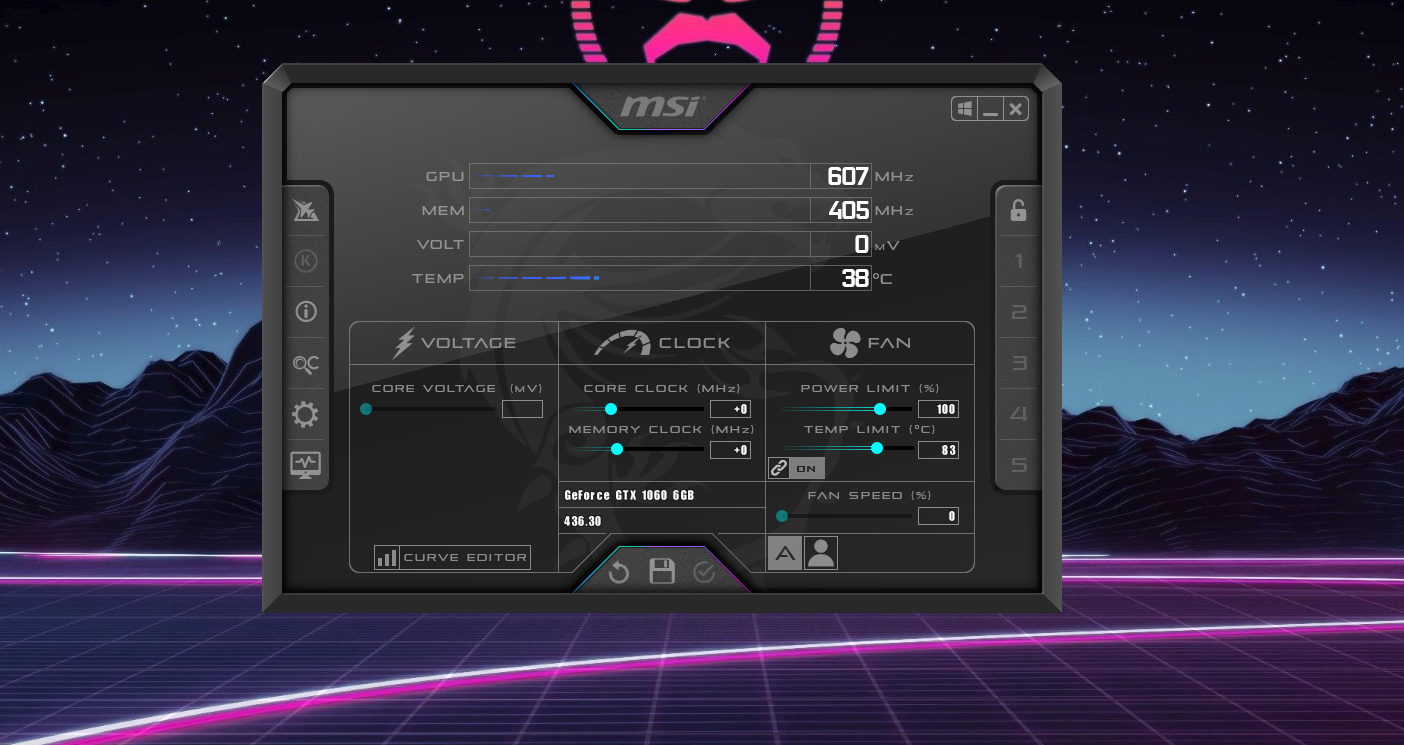
Task: Reset settings to default icon
Action: coord(619,572)
